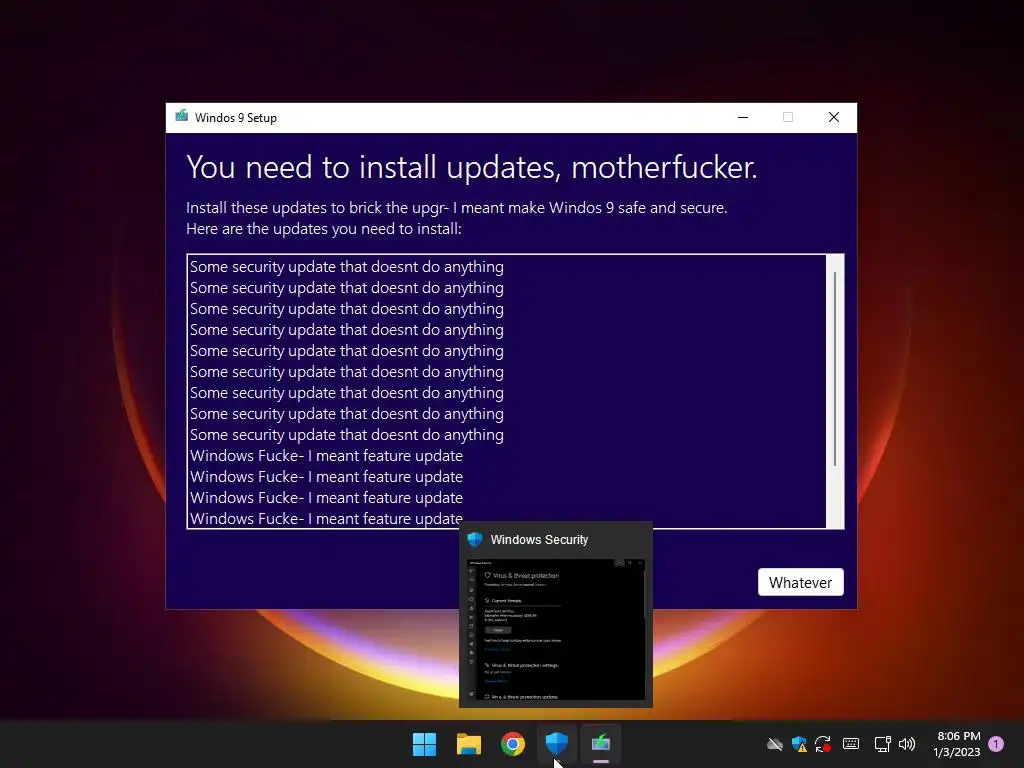Screen dimensions: 1024x768
Task: Open Windows Security preview thumbnail
Action: pos(556,629)
